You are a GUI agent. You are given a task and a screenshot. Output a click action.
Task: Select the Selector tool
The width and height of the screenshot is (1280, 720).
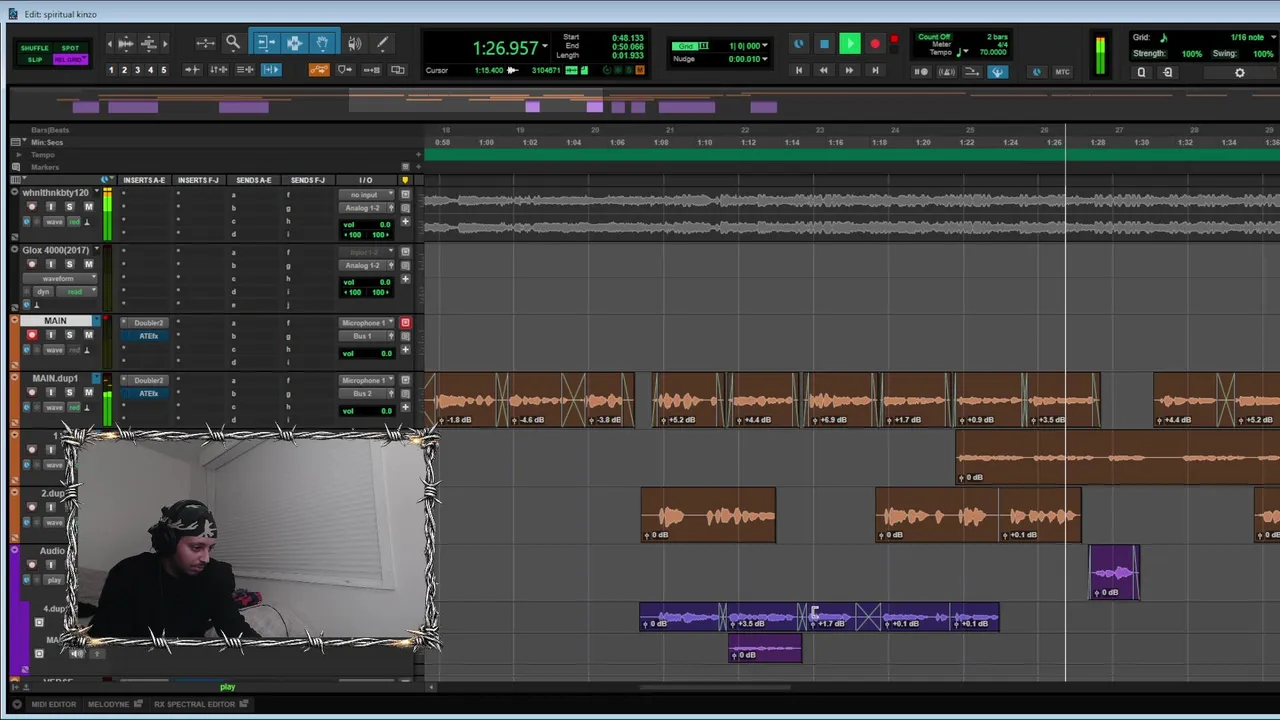(x=295, y=43)
